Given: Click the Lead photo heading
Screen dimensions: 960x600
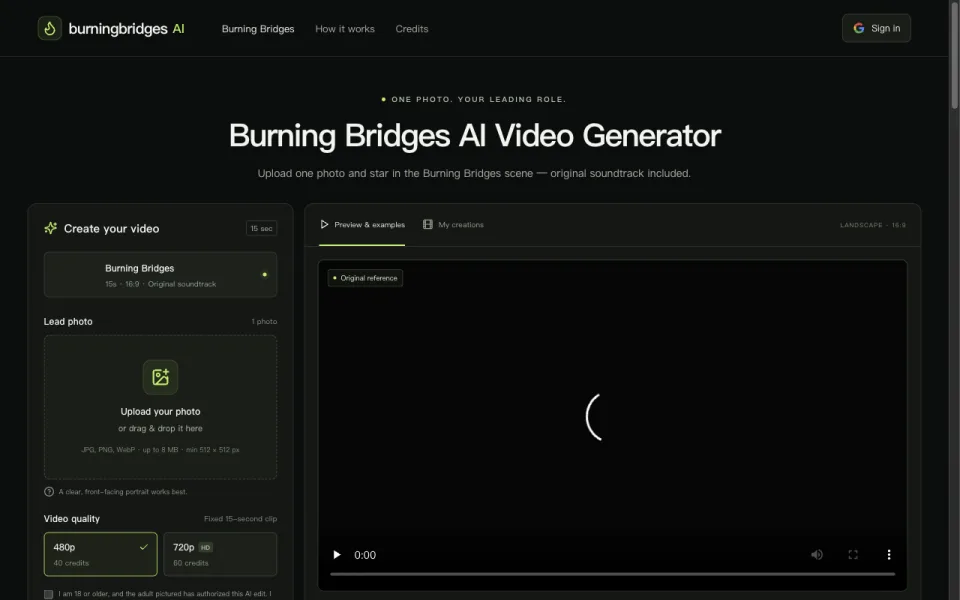Looking at the screenshot, I should (68, 321).
